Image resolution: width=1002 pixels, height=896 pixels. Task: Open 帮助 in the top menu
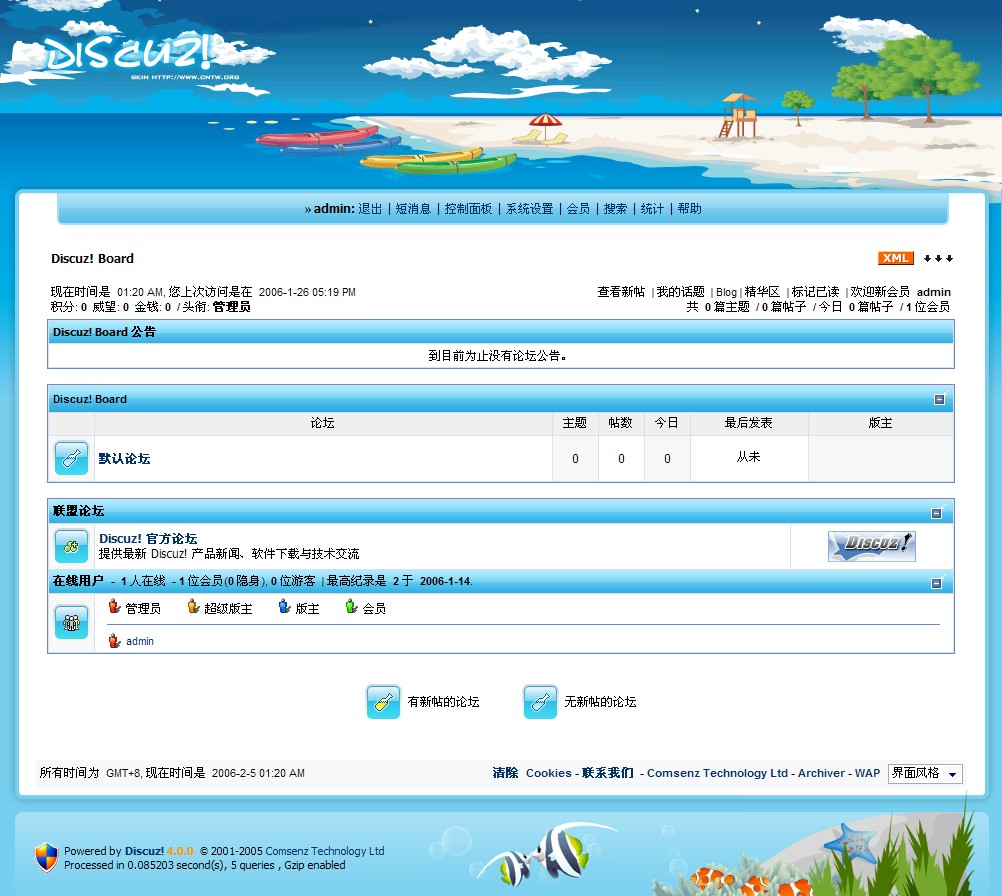coord(690,209)
